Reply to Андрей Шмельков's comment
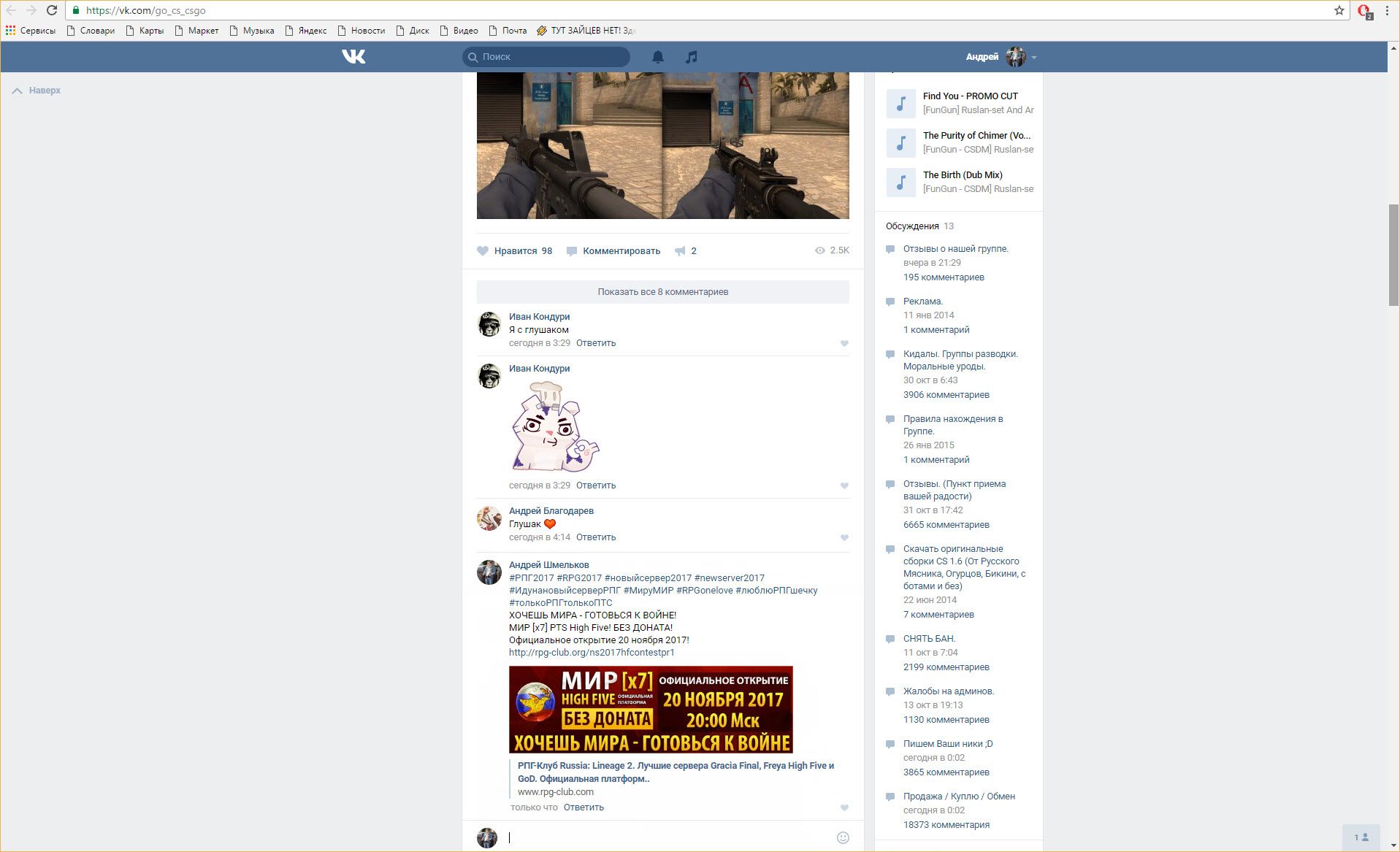 pos(584,807)
